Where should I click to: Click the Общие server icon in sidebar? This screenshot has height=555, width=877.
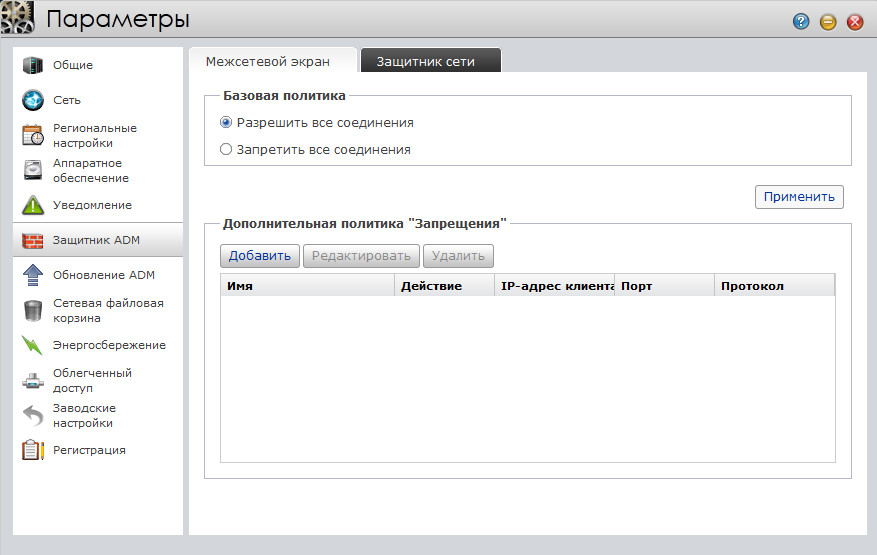[x=33, y=66]
